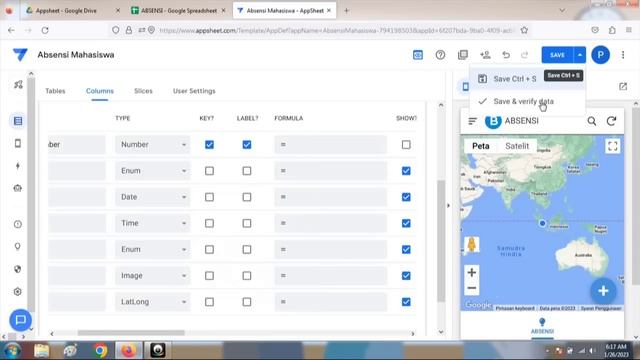The height and width of the screenshot is (360, 640).
Task: Click the sync refresh icon in preview
Action: click(611, 121)
